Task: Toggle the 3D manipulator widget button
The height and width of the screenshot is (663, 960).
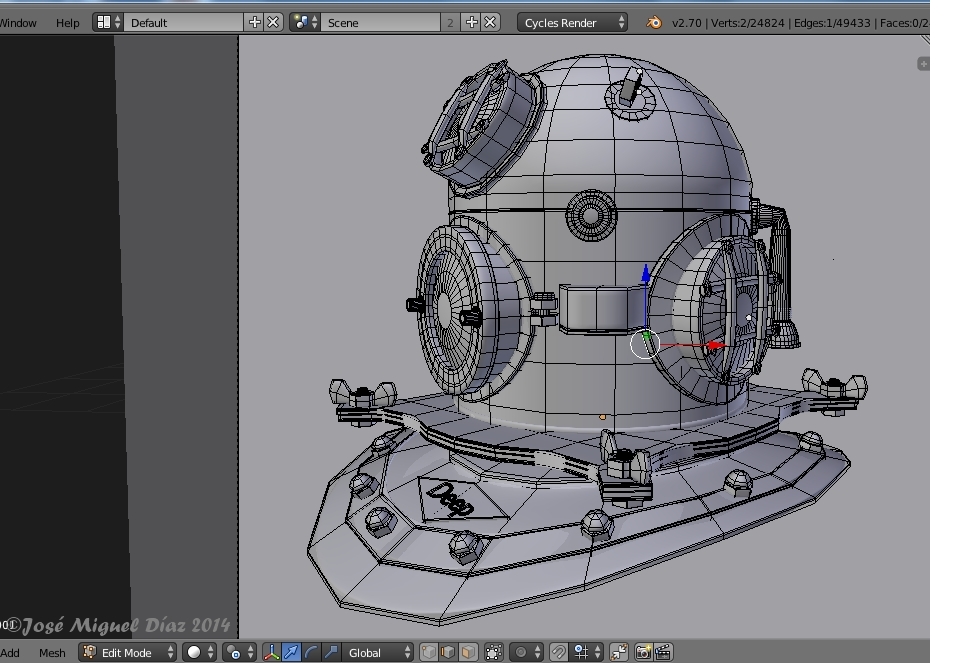Action: pyautogui.click(x=271, y=652)
